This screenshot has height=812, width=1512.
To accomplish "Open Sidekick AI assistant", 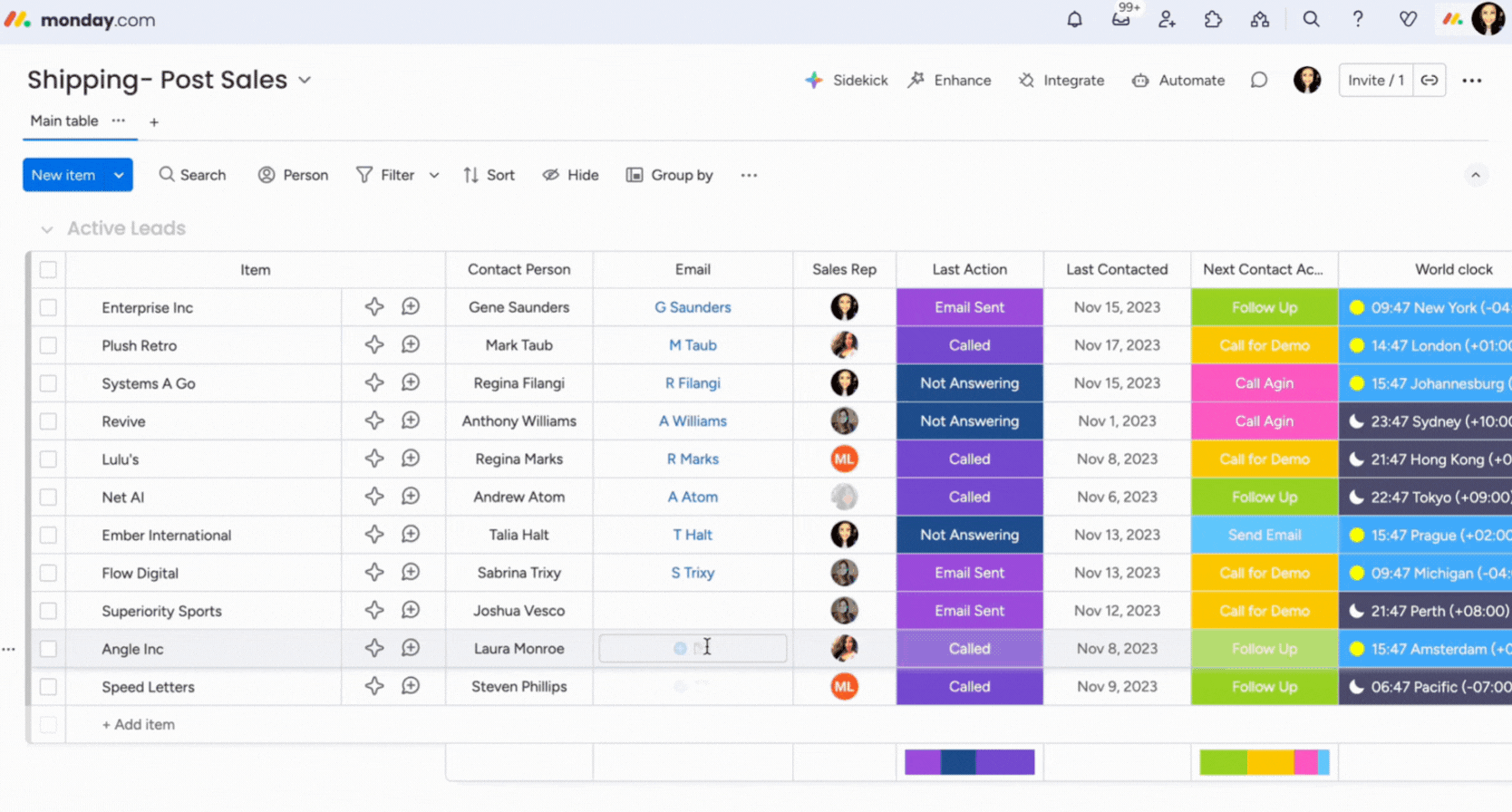I will pos(847,80).
